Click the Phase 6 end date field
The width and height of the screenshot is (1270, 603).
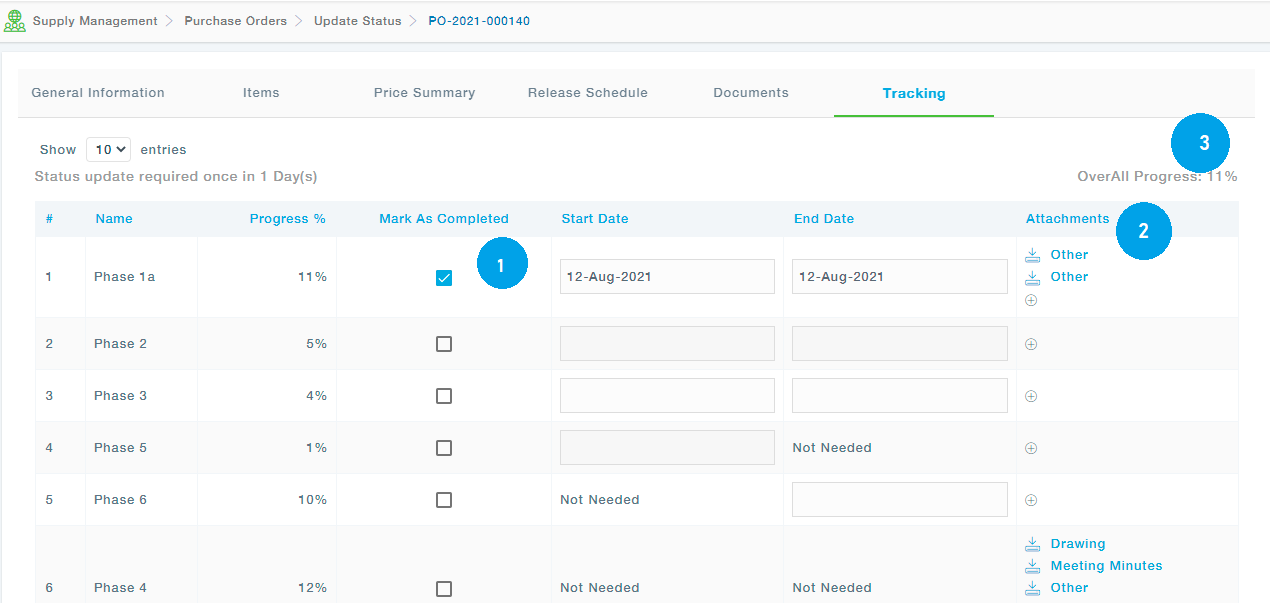click(899, 500)
